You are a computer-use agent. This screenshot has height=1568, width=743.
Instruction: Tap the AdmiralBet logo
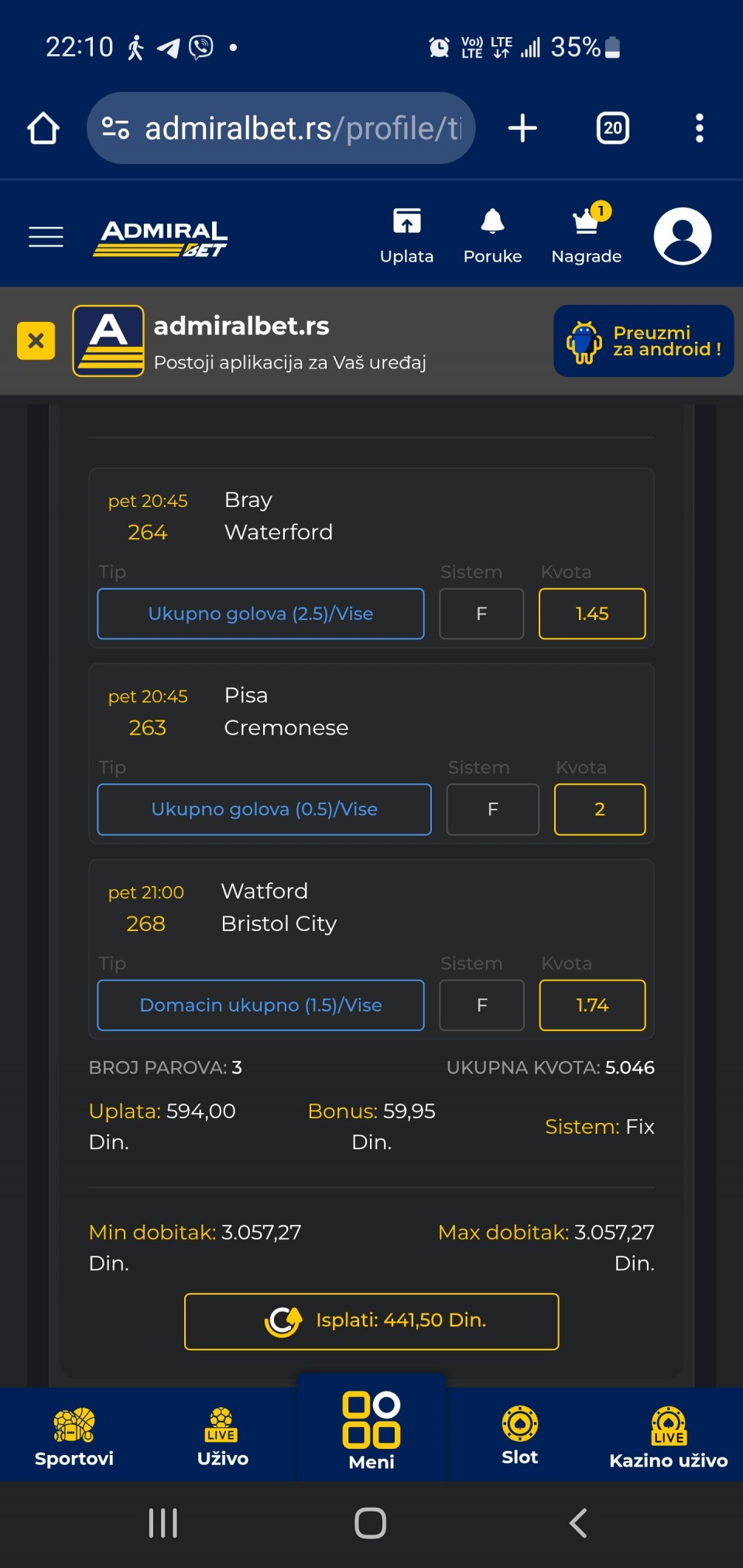[161, 237]
